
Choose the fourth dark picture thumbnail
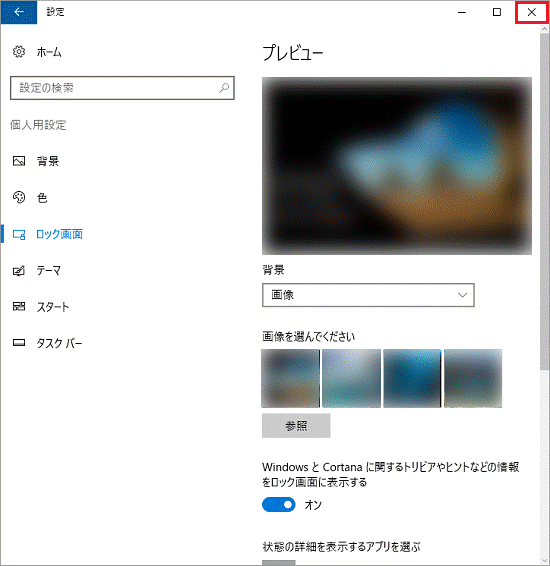click(473, 378)
